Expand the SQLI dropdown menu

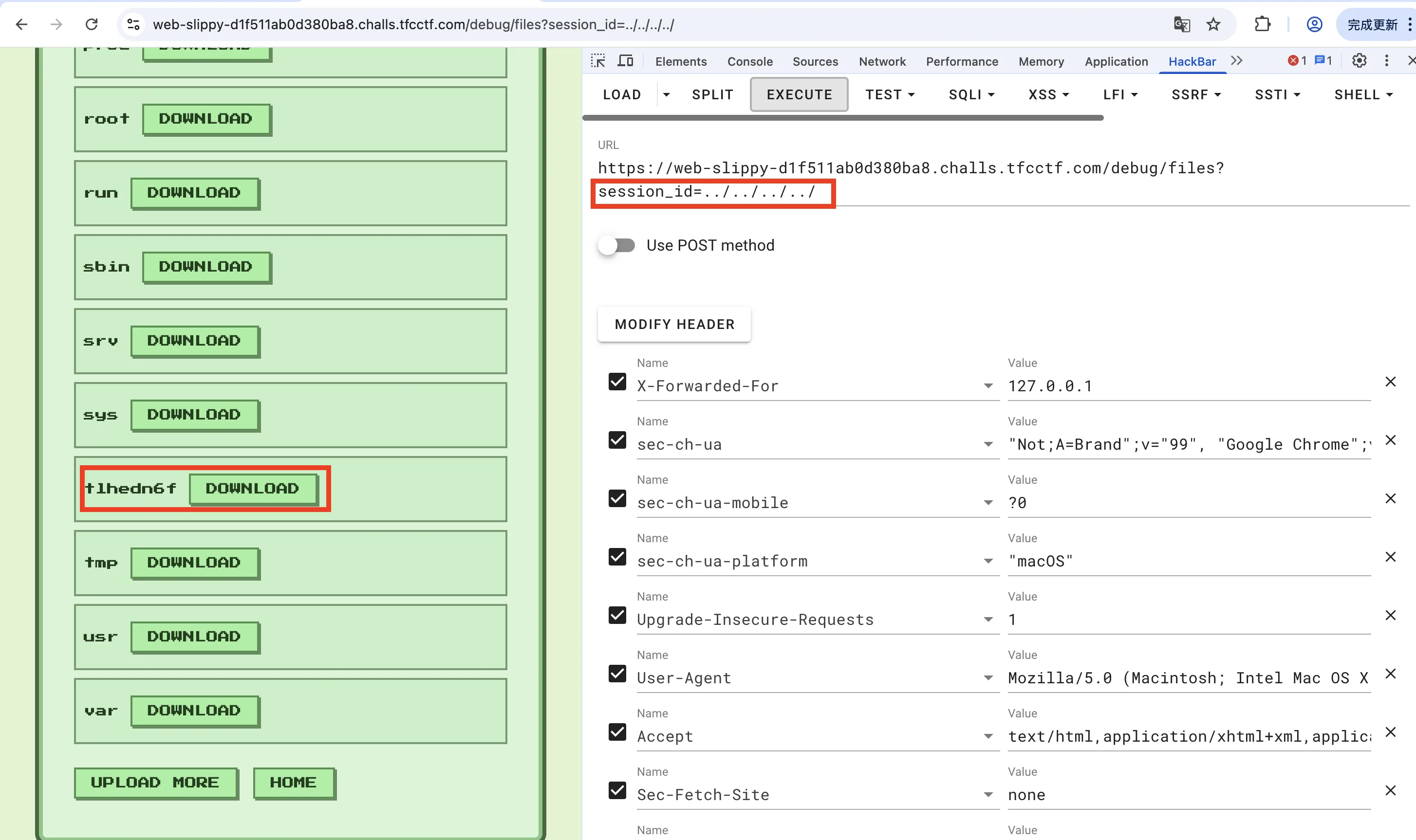(971, 95)
